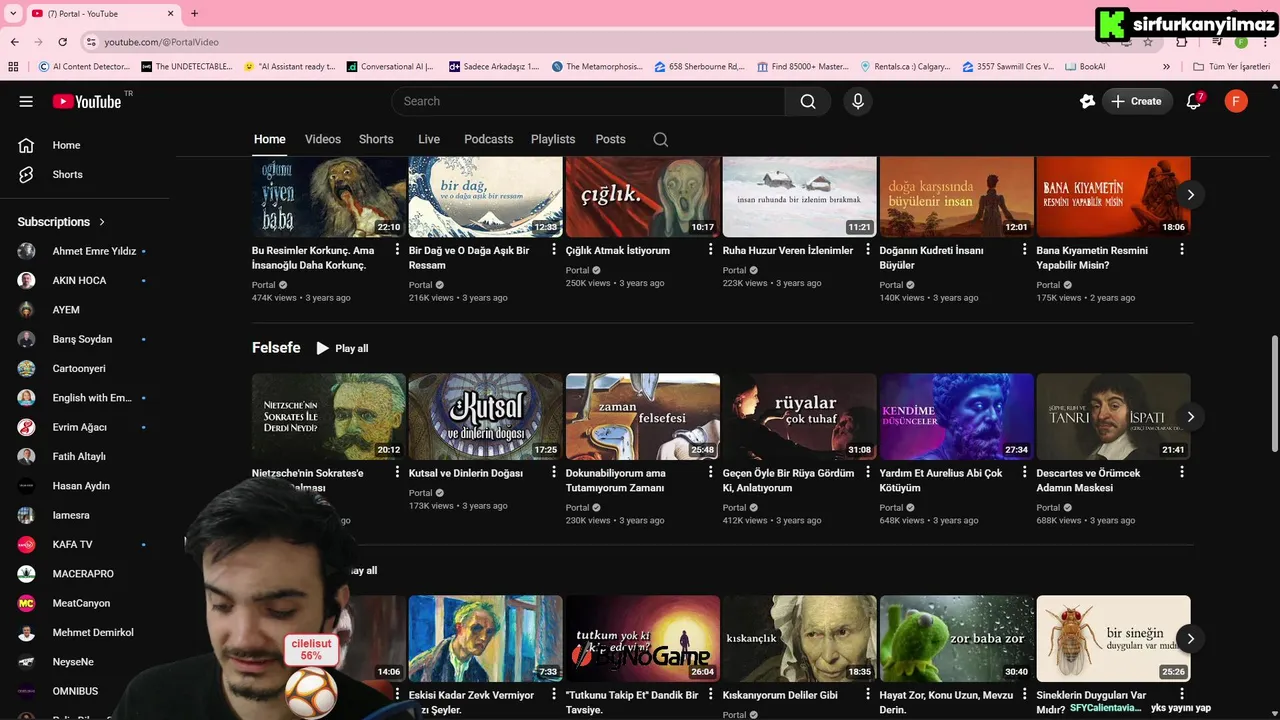Open options for Bana Kıyametin Resmini video
Screen dimensions: 1280x720
coord(1182,250)
